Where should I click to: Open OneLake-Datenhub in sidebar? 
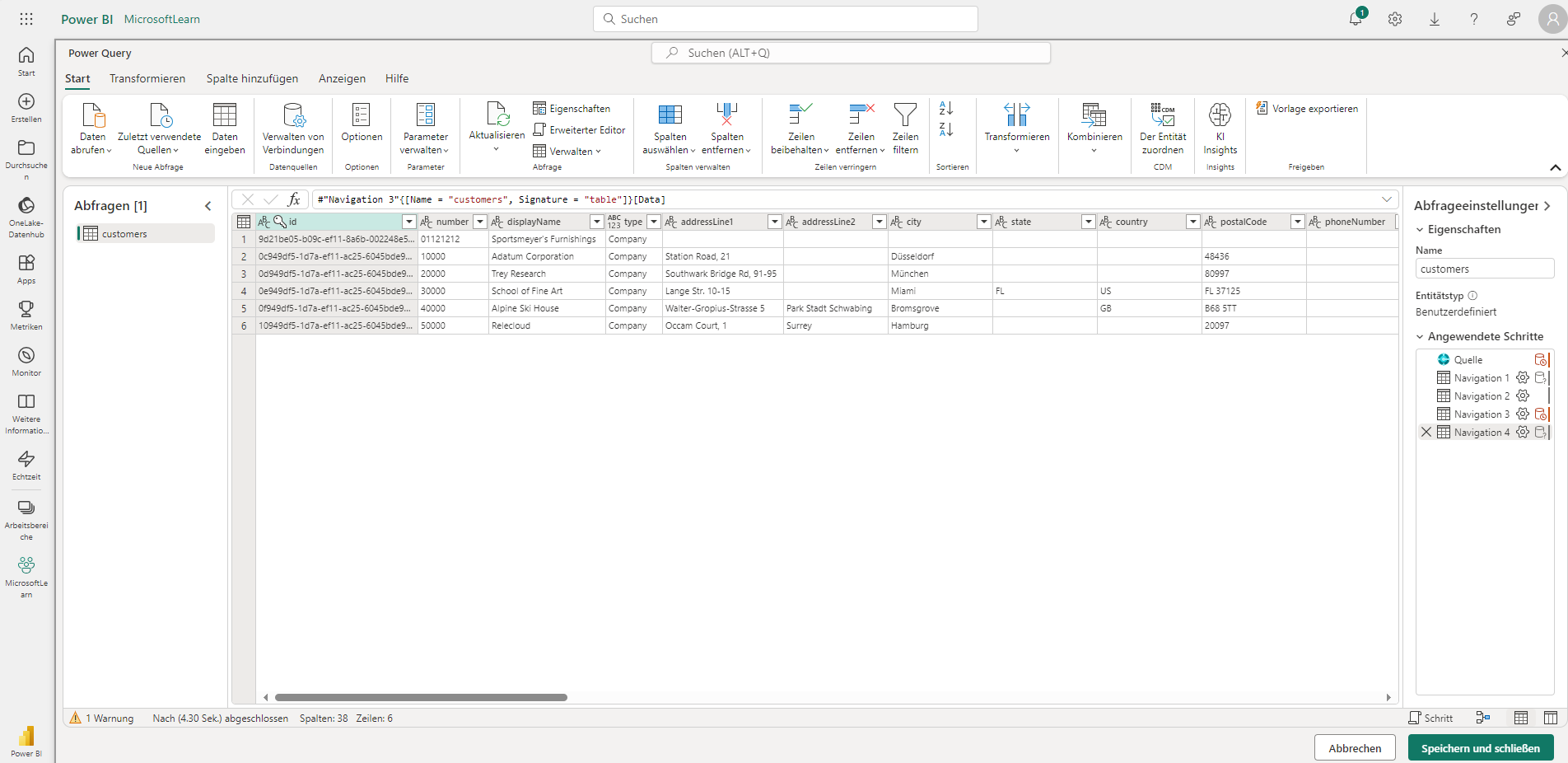click(26, 218)
